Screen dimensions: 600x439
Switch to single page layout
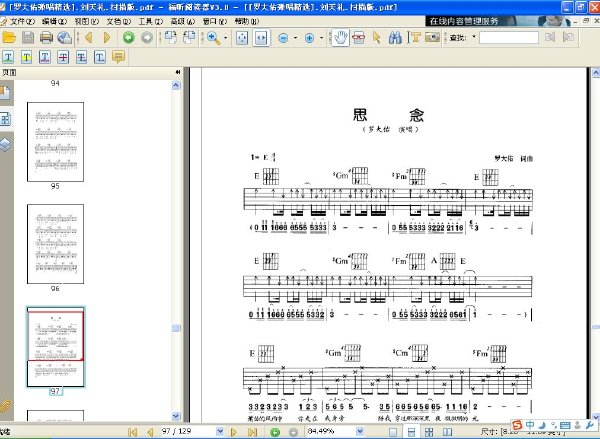(x=393, y=432)
